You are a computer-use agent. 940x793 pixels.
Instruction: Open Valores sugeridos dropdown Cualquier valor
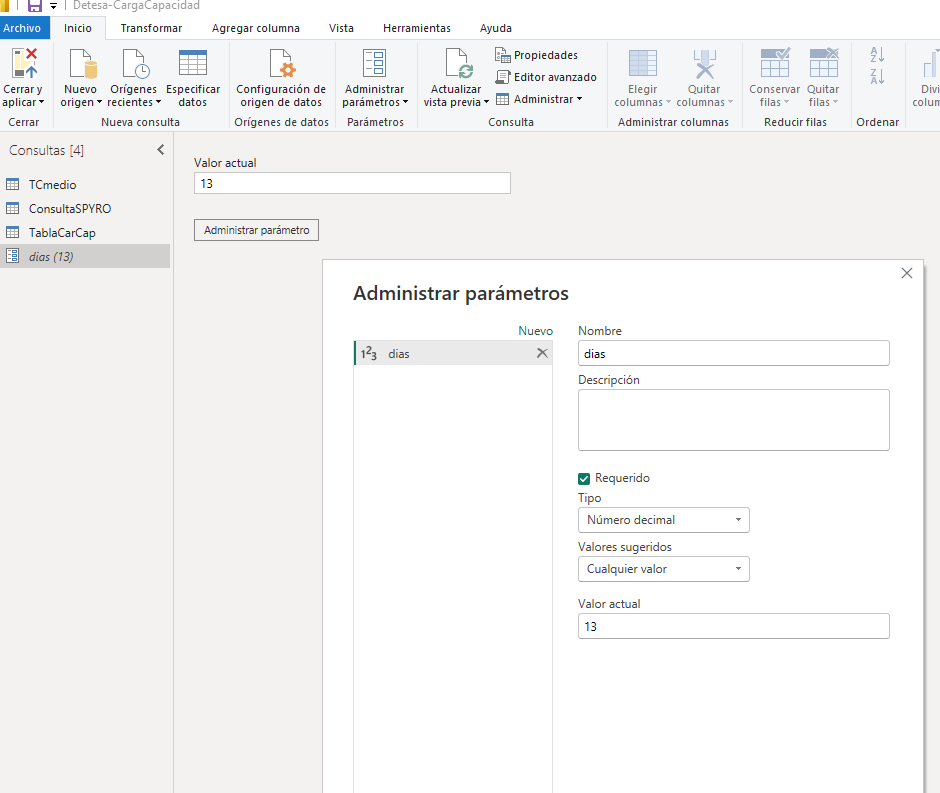pyautogui.click(x=664, y=569)
